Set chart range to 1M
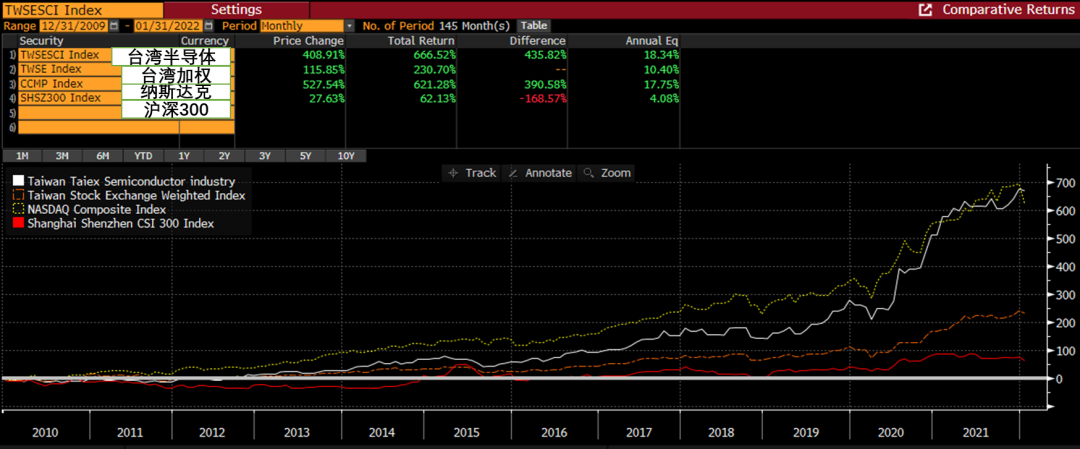Screen dimensions: 1080x449 click(x=22, y=156)
